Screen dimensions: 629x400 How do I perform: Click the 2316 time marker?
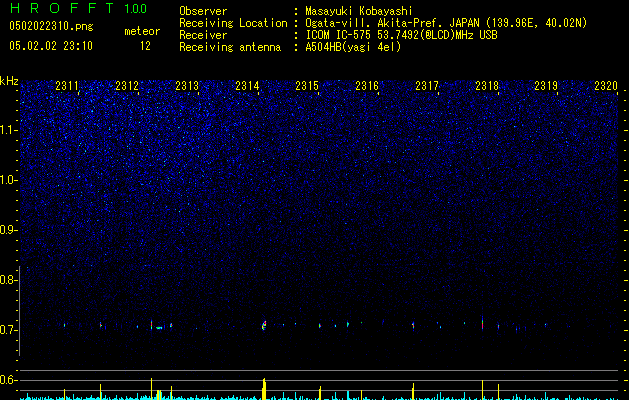[x=367, y=86]
